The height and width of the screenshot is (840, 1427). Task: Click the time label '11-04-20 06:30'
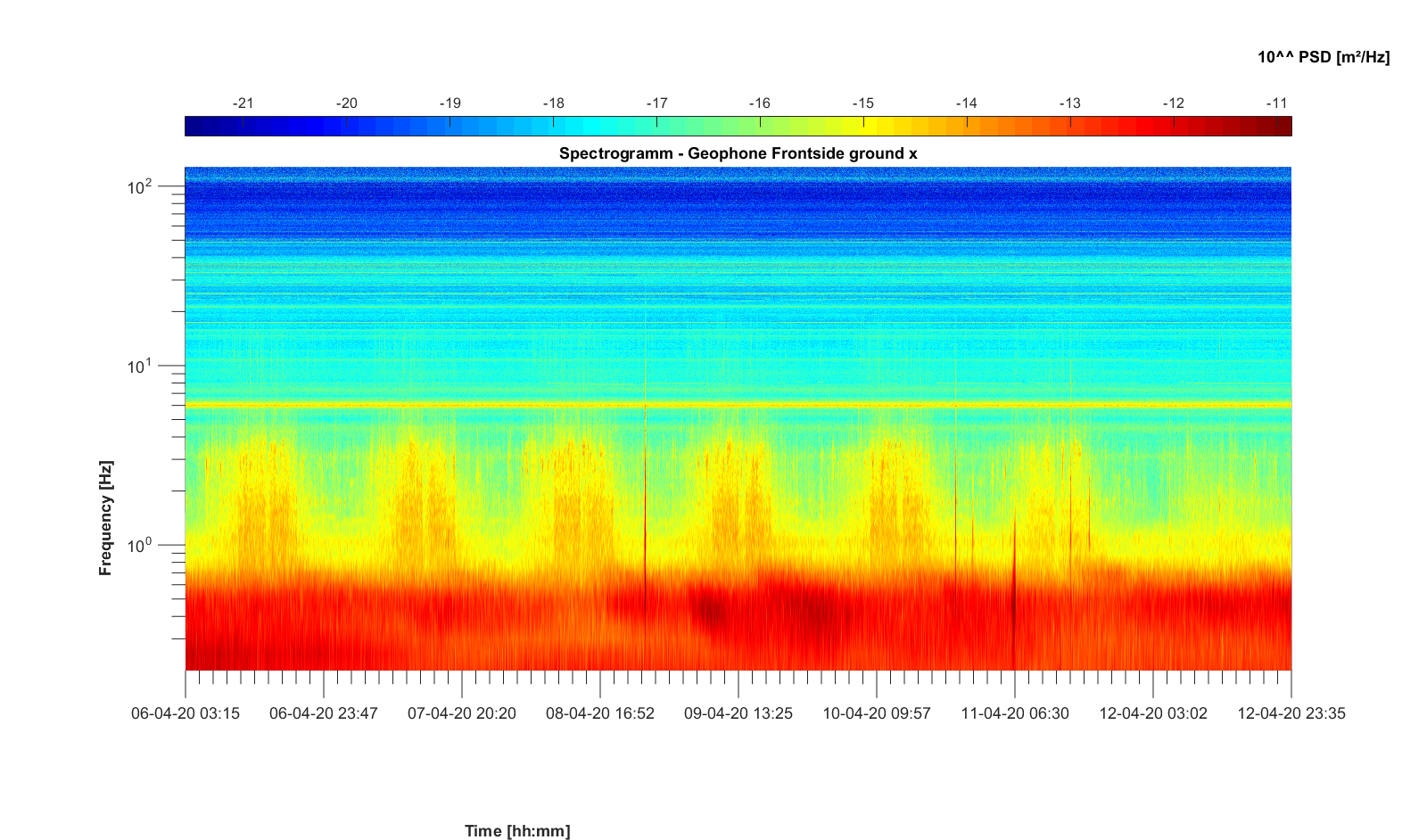(x=1015, y=713)
